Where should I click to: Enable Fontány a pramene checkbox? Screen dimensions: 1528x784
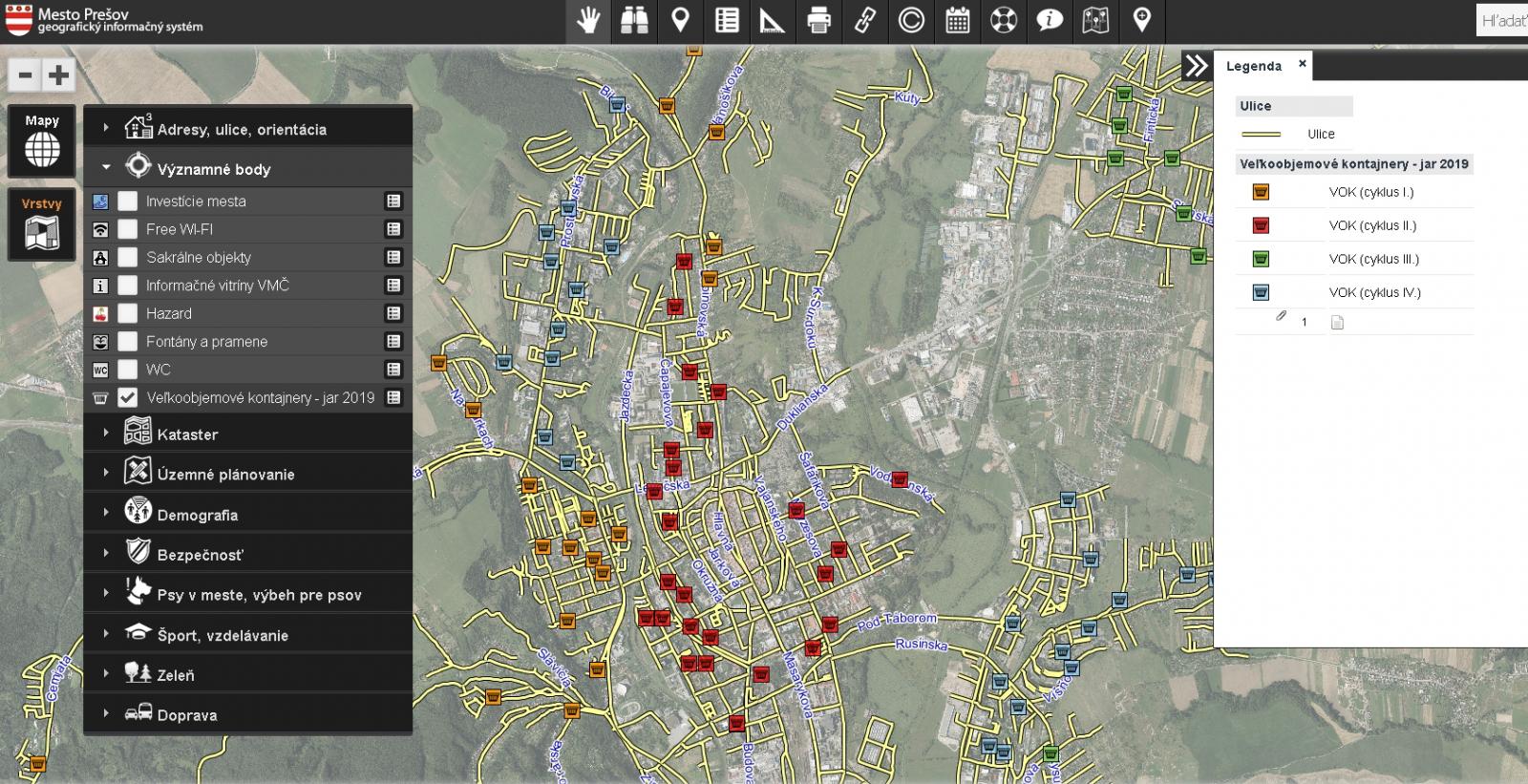128,341
